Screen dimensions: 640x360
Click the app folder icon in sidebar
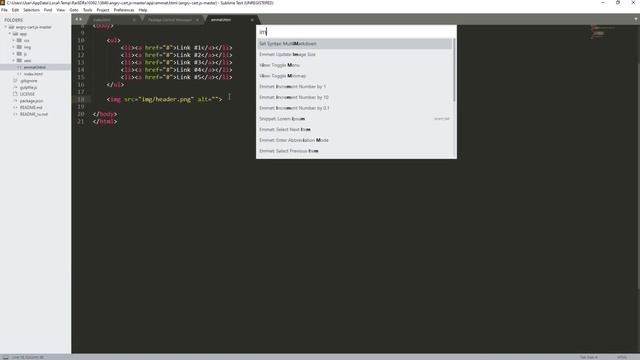click(15, 34)
